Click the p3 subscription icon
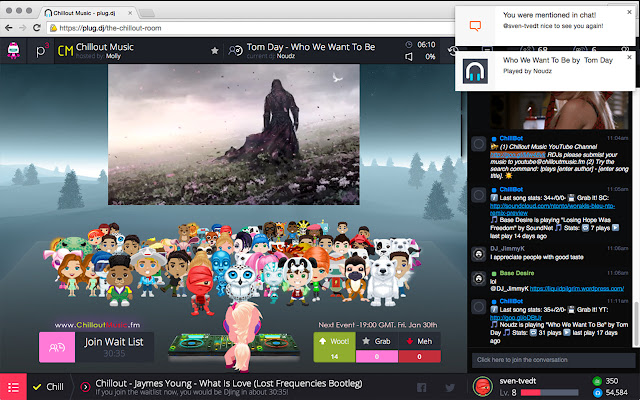 point(42,51)
